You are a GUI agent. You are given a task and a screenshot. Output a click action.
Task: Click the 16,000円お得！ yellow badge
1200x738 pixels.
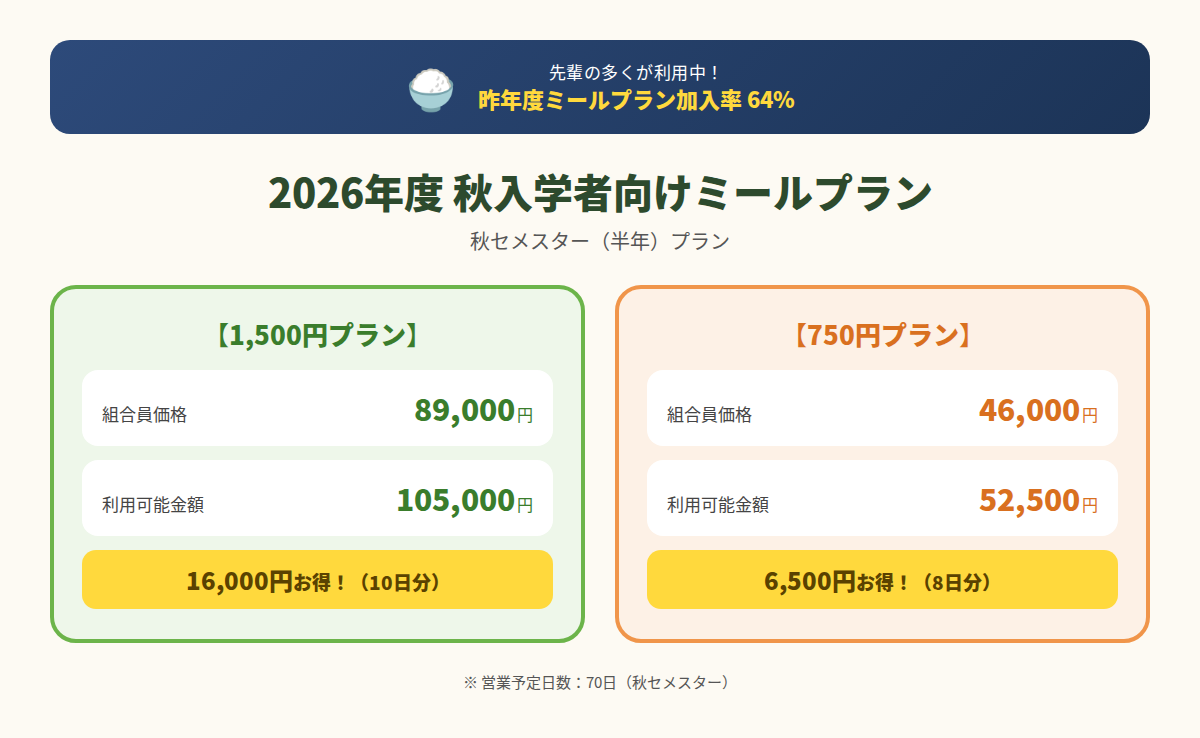tap(317, 580)
